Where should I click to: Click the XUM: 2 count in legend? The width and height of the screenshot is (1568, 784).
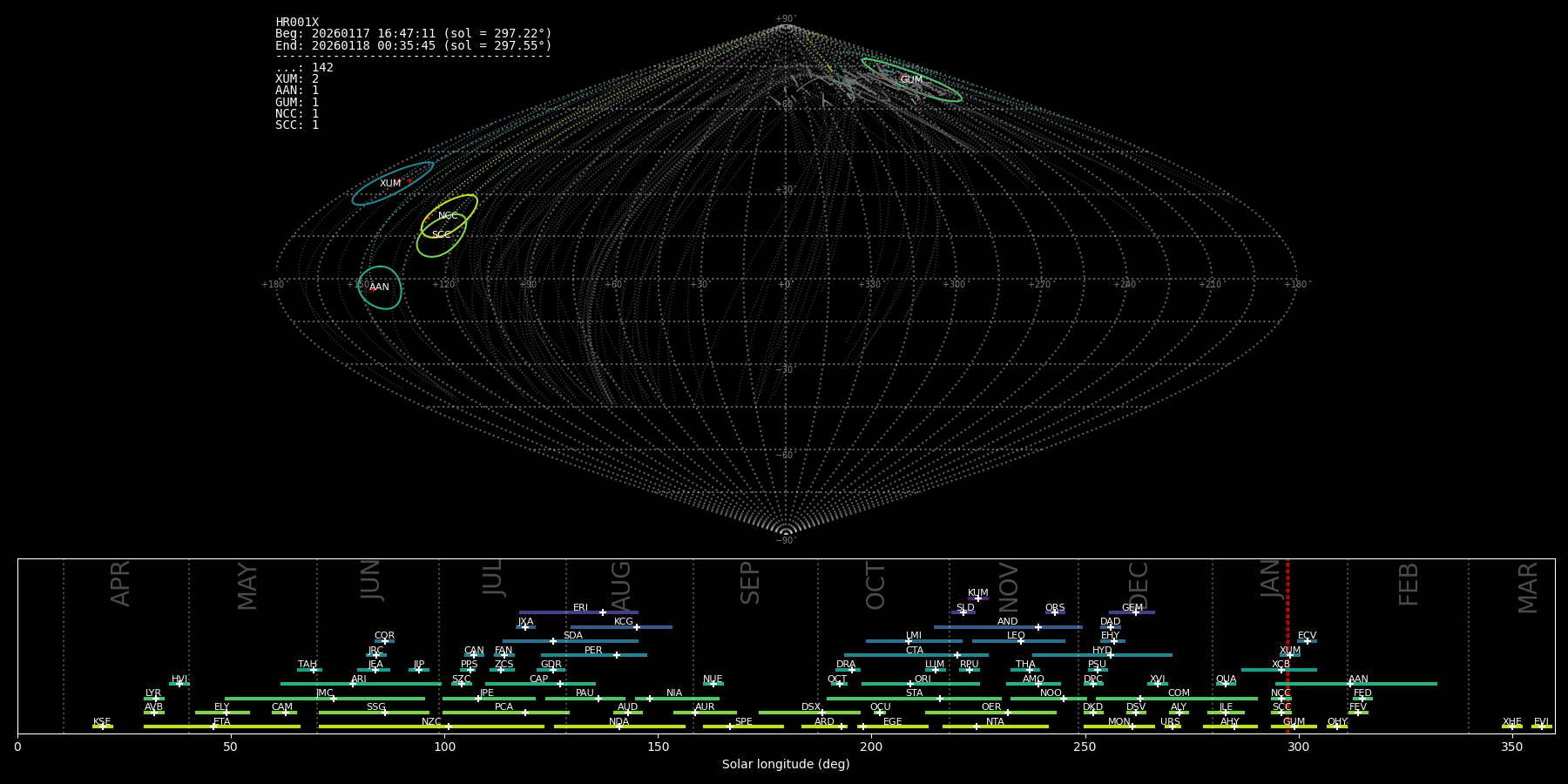297,79
